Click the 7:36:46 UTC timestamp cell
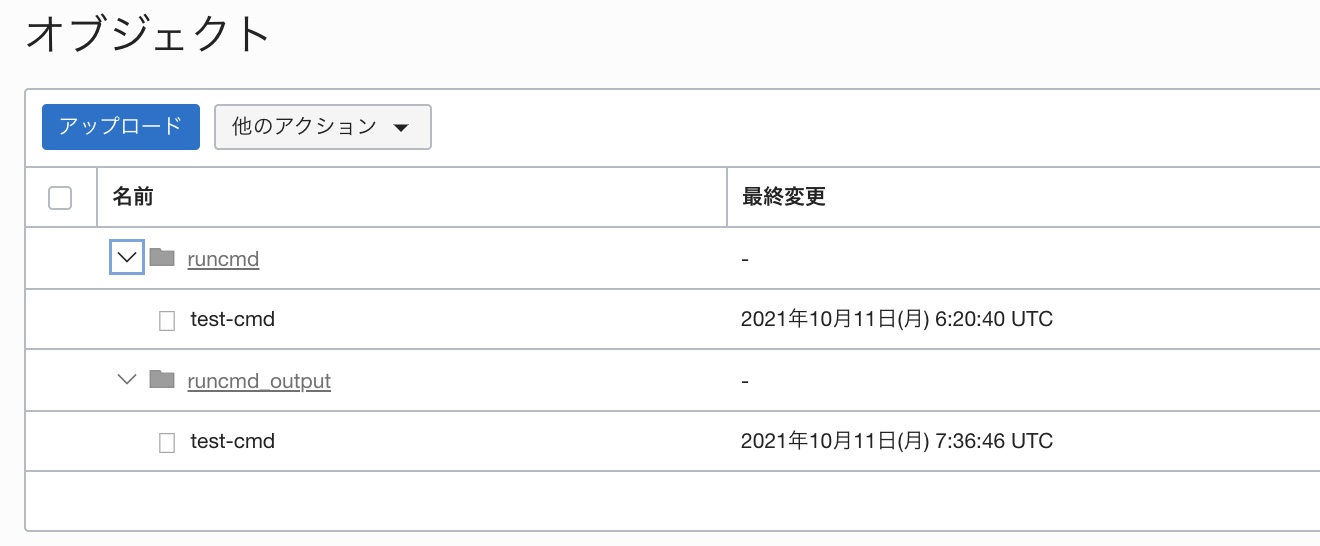This screenshot has height=546, width=1320. point(896,441)
